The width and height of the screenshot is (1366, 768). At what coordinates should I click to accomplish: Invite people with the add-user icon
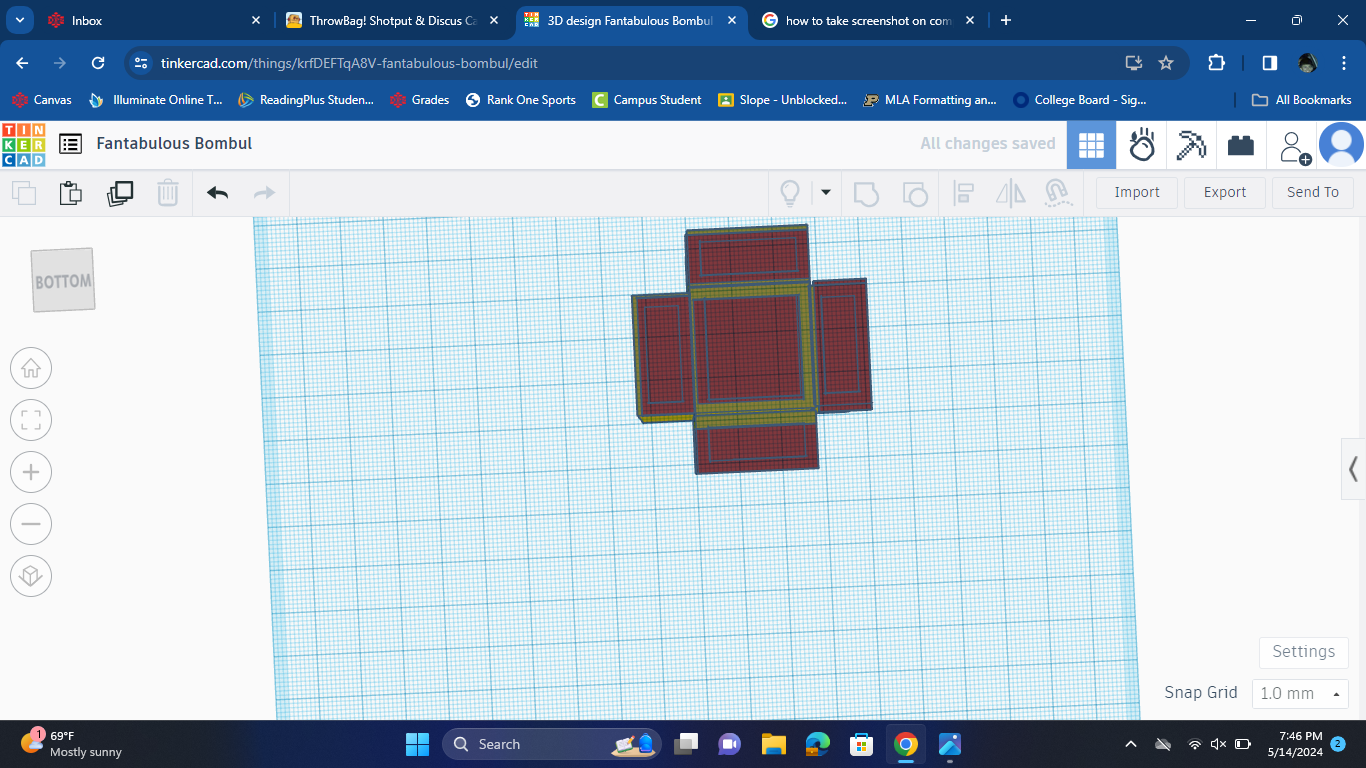[x=1295, y=147]
